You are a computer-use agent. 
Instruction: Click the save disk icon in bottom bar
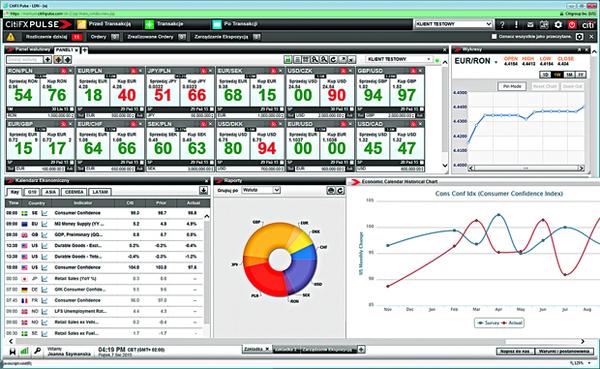click(13, 351)
